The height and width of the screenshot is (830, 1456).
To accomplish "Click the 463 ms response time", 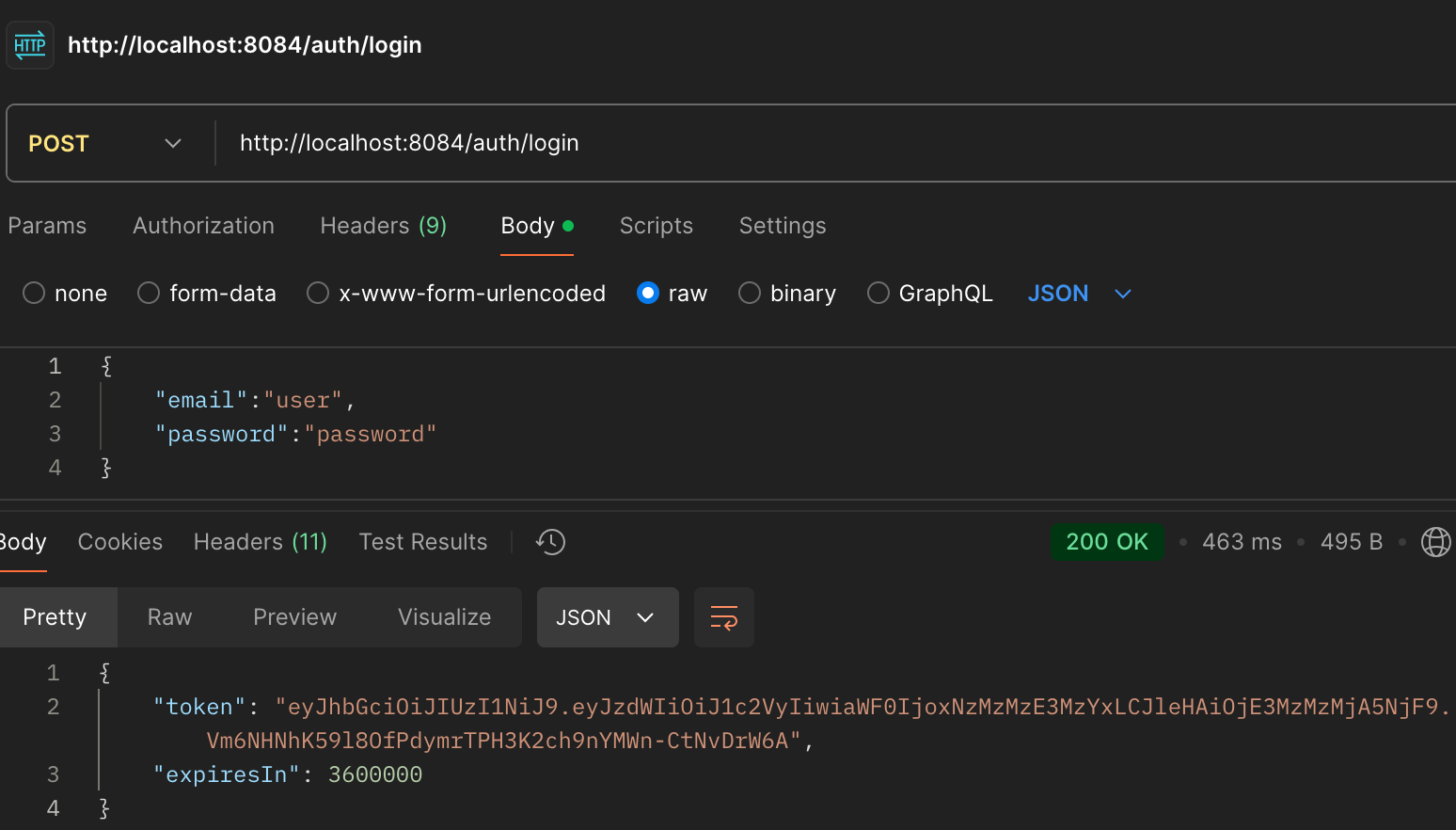I will pos(1242,542).
